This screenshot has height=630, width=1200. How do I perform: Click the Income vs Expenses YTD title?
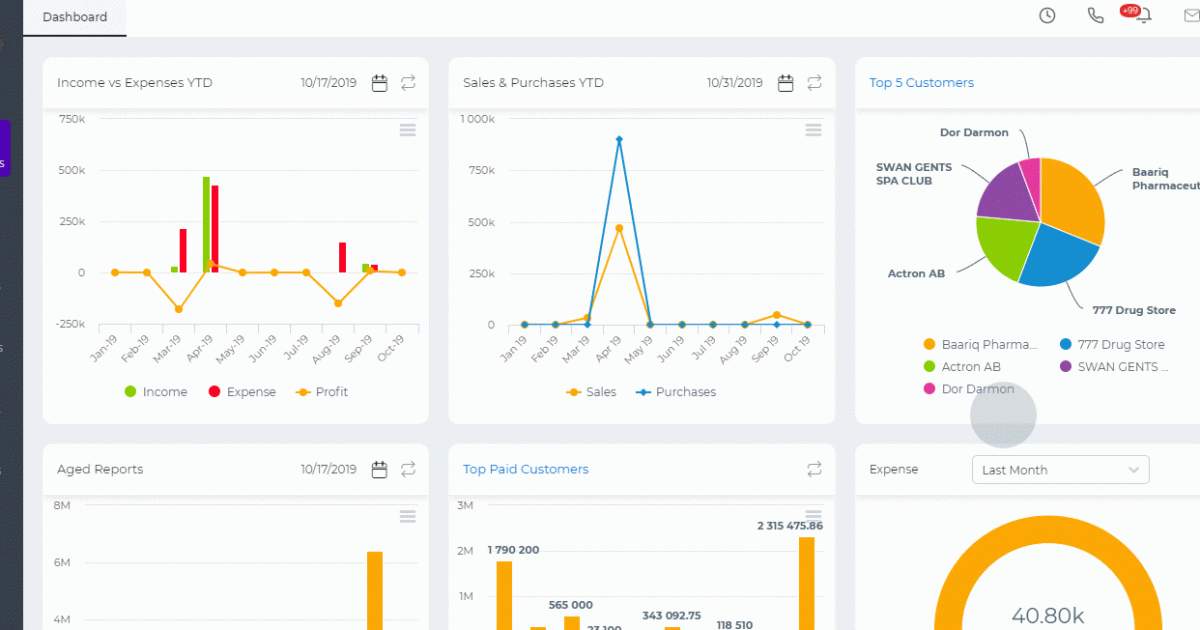pyautogui.click(x=135, y=83)
